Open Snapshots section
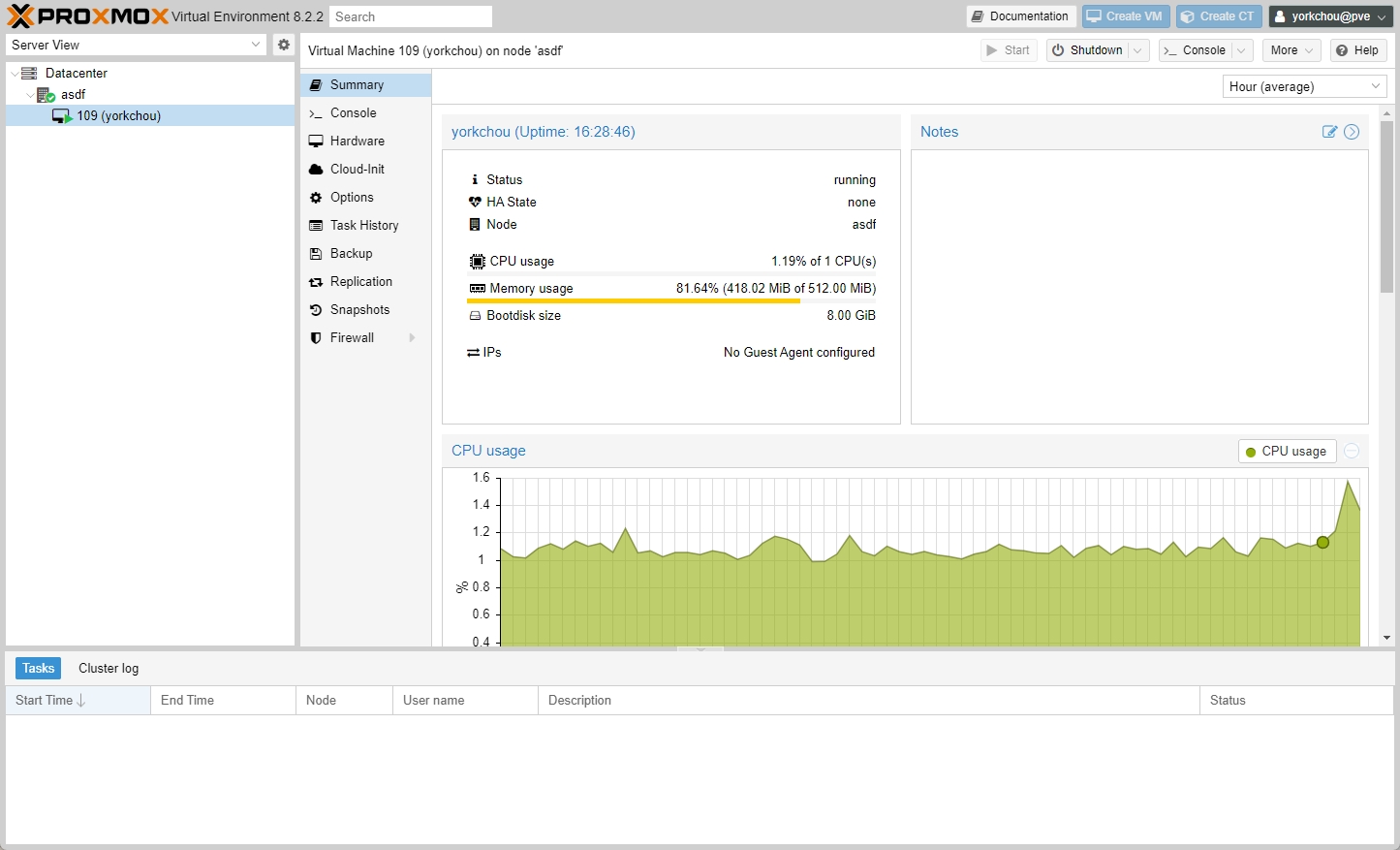The width and height of the screenshot is (1400, 850). click(365, 310)
